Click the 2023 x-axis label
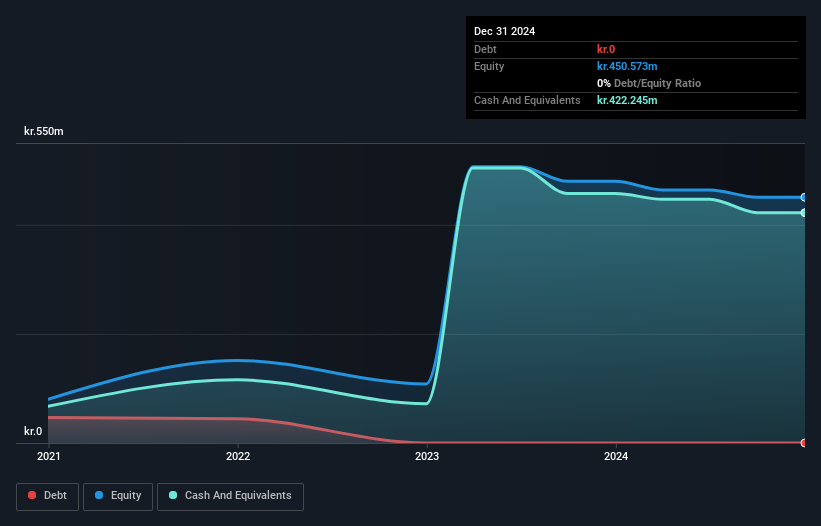821x526 pixels. (x=427, y=456)
